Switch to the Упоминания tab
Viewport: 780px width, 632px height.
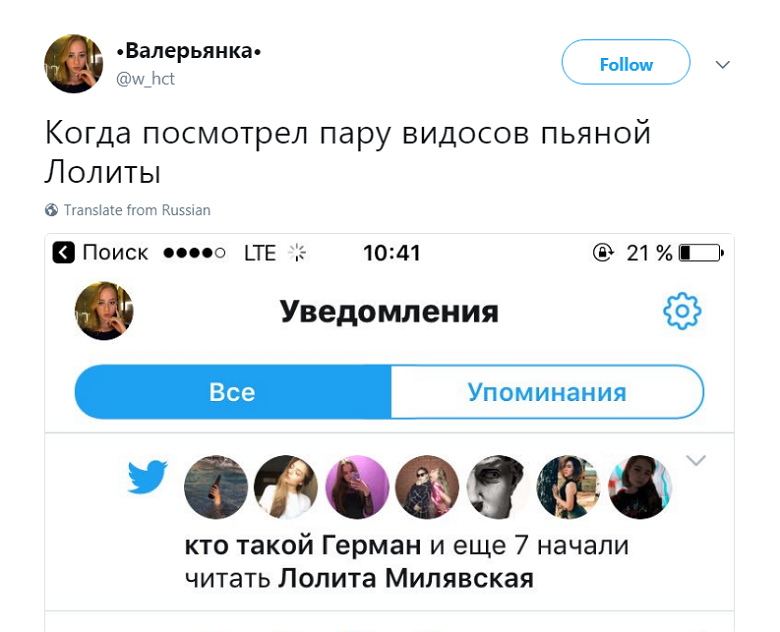546,392
